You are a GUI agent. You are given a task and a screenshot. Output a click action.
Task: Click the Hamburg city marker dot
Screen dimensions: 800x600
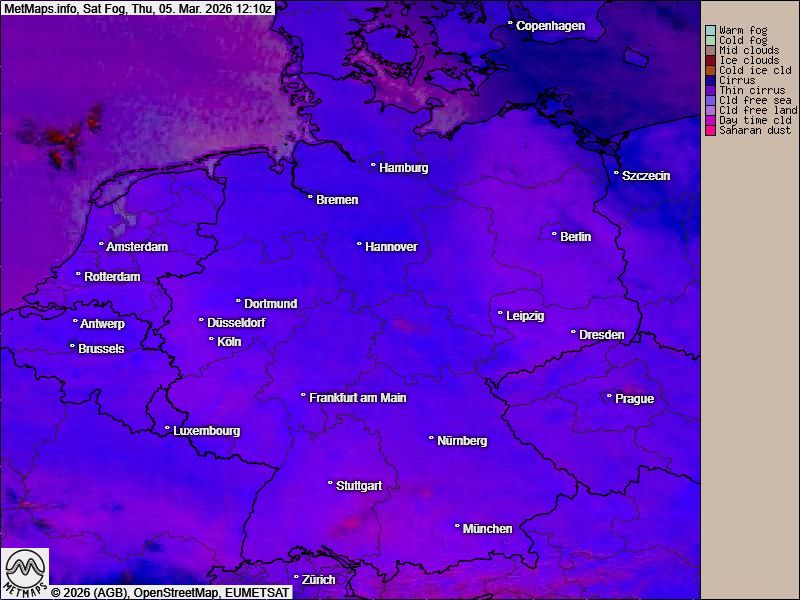tap(374, 166)
